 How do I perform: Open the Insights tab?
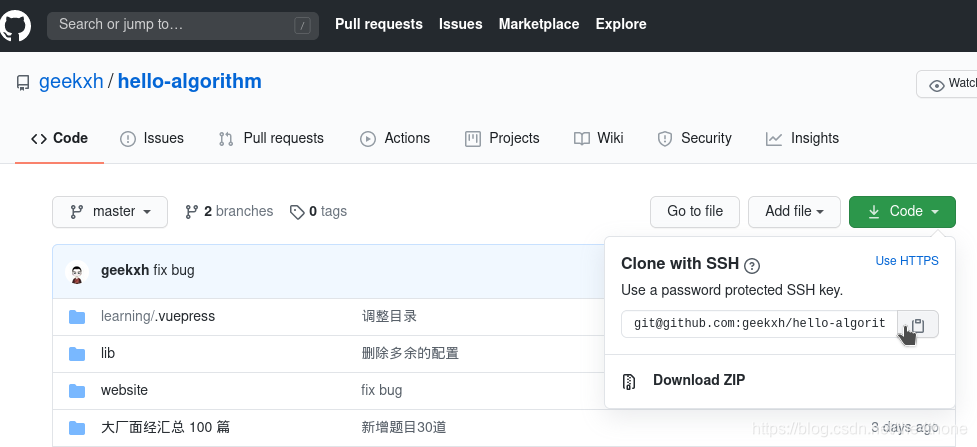click(803, 138)
